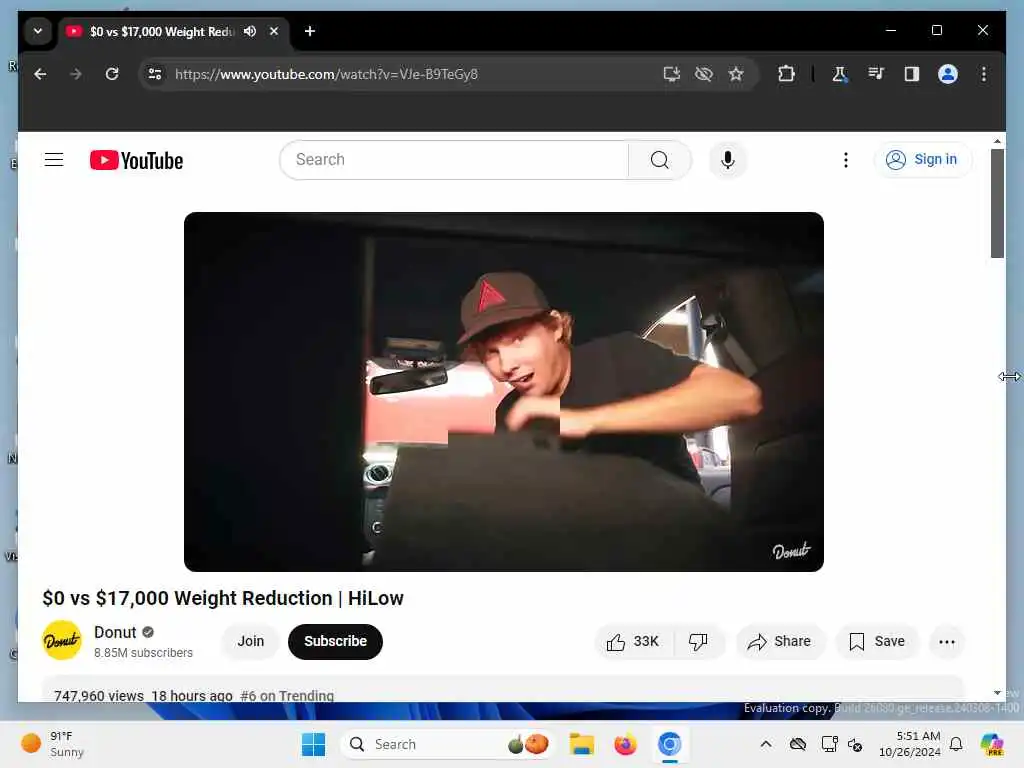Select the YouTube URL in address bar
The image size is (1024, 768).
(327, 74)
